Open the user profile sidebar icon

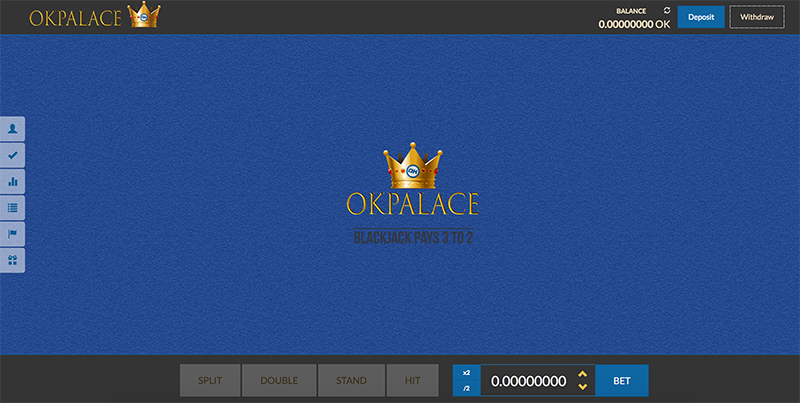12,129
